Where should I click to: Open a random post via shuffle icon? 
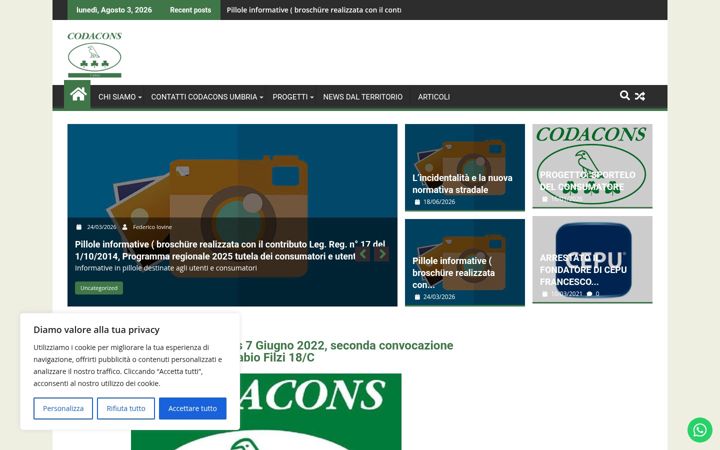(x=640, y=96)
